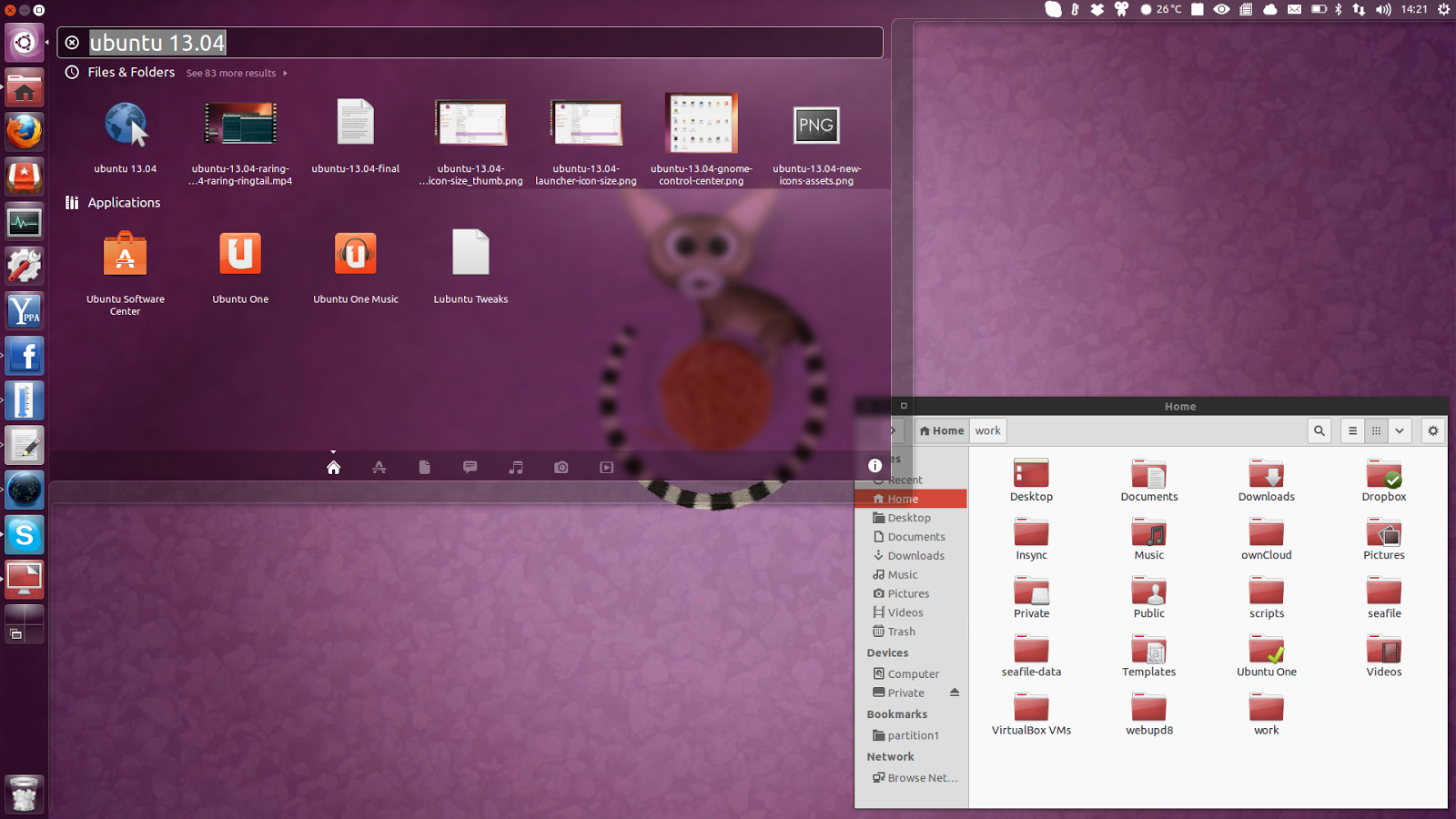Switch file manager to list view
Image resolution: width=1456 pixels, height=819 pixels.
pos(1352,431)
